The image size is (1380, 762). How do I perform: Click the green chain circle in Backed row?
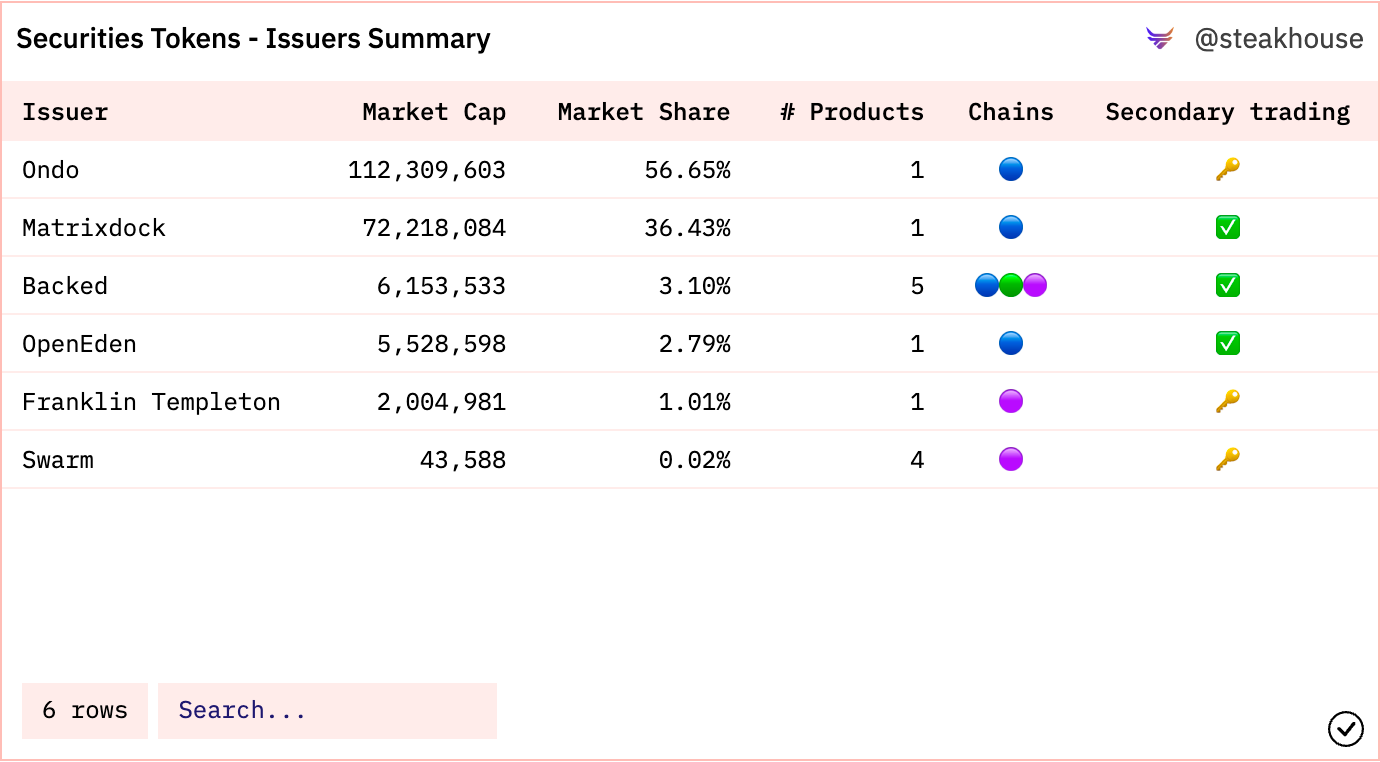coord(1011,286)
